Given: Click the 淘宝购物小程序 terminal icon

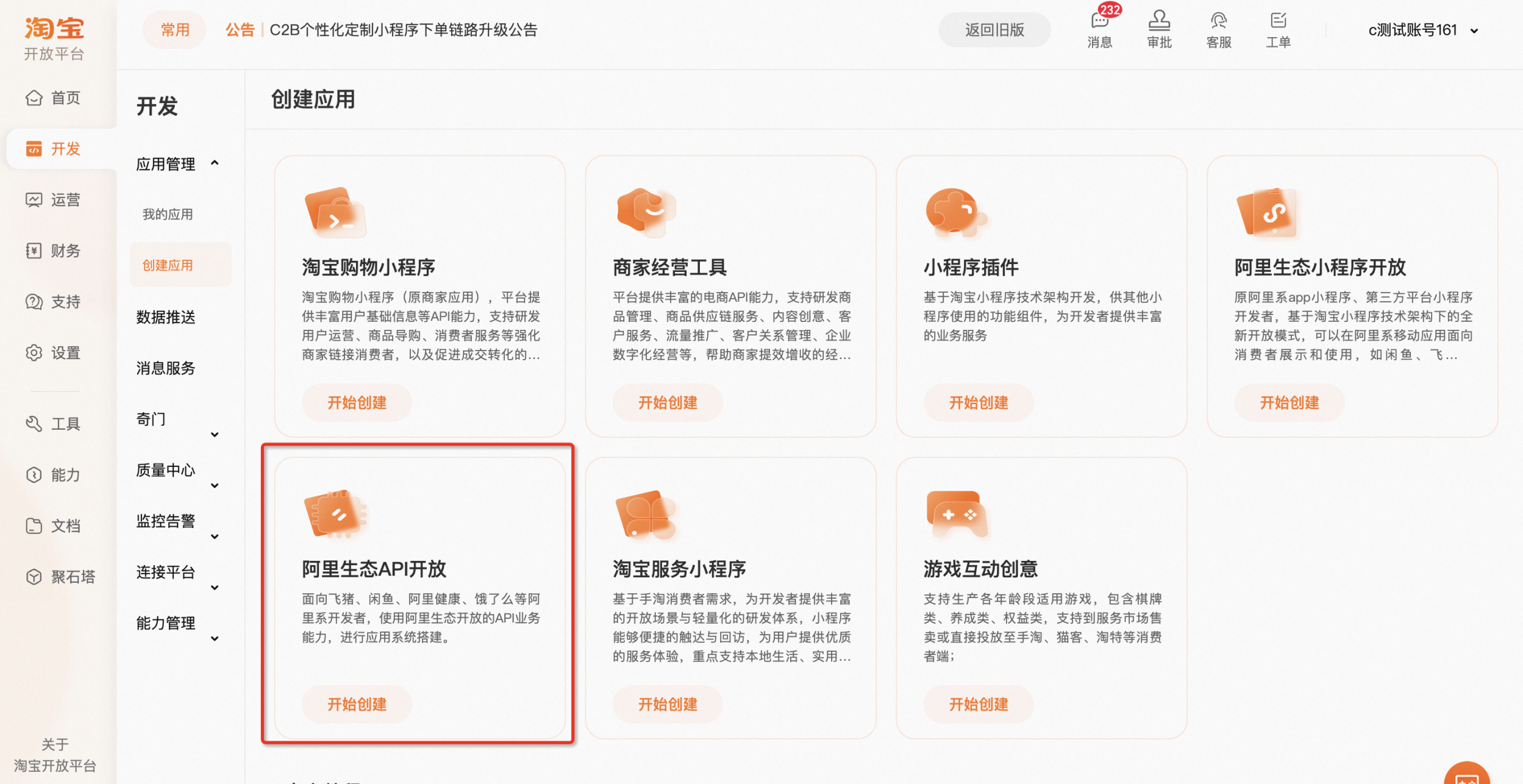Looking at the screenshot, I should click(335, 213).
